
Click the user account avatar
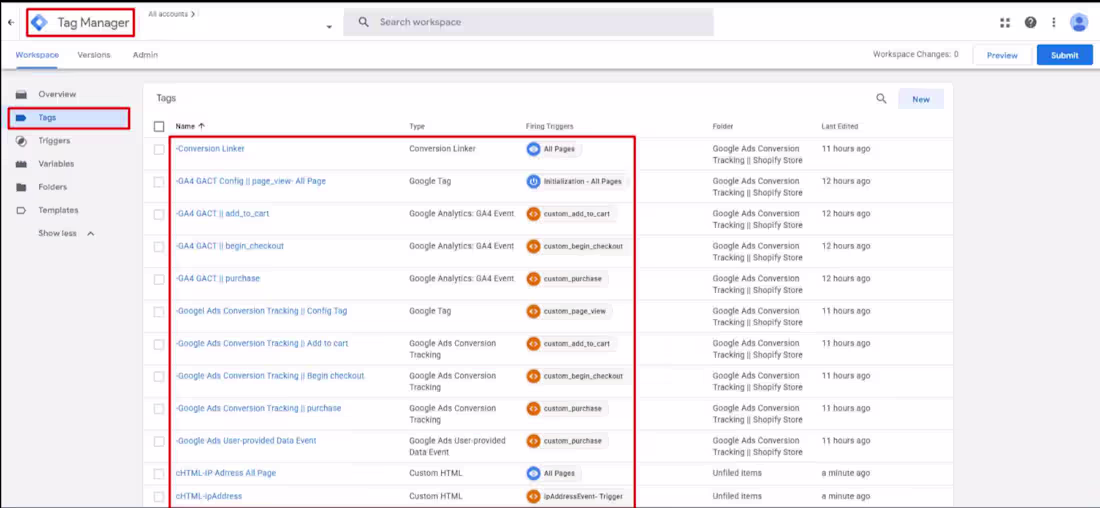point(1078,22)
